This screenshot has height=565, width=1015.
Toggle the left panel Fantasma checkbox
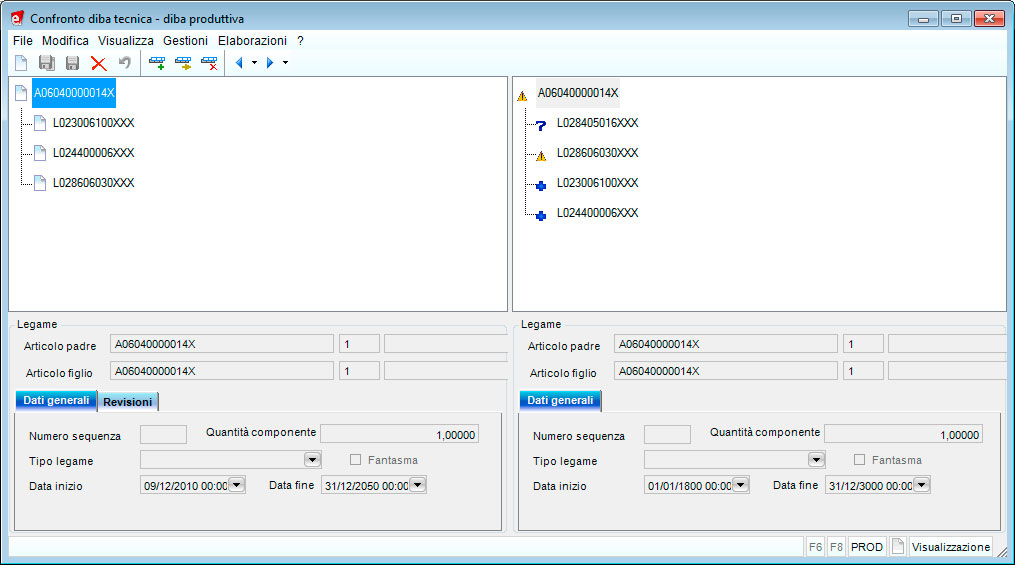click(355, 460)
